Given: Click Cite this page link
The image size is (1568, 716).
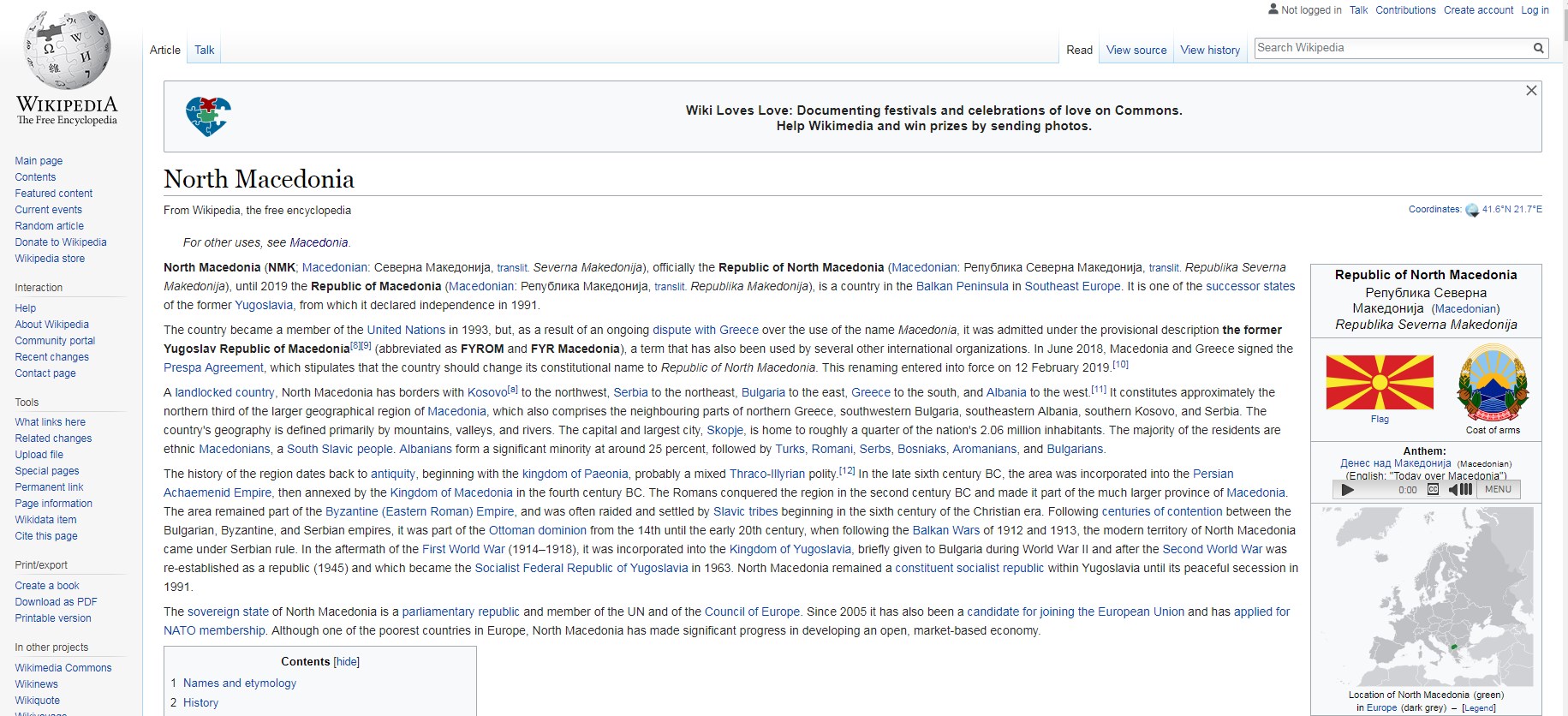Looking at the screenshot, I should [x=46, y=535].
